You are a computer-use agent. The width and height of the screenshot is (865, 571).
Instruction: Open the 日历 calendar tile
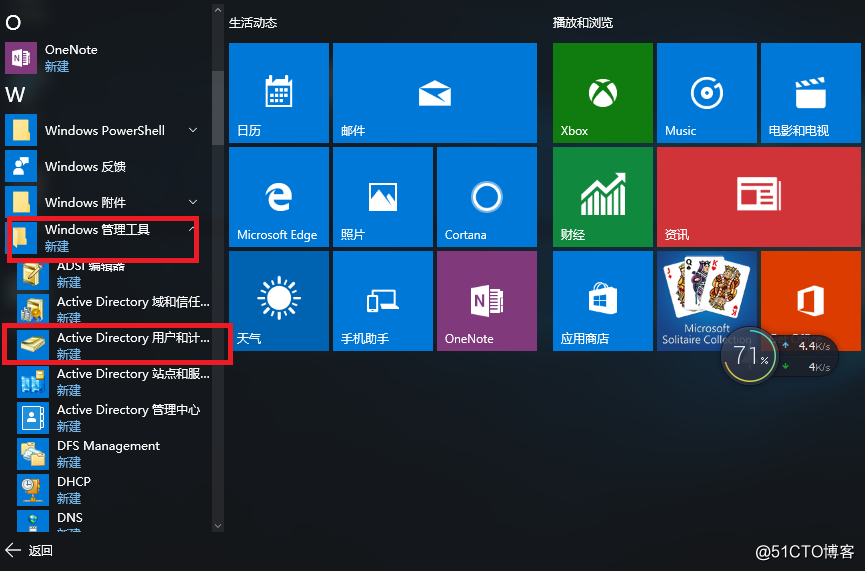click(x=279, y=93)
